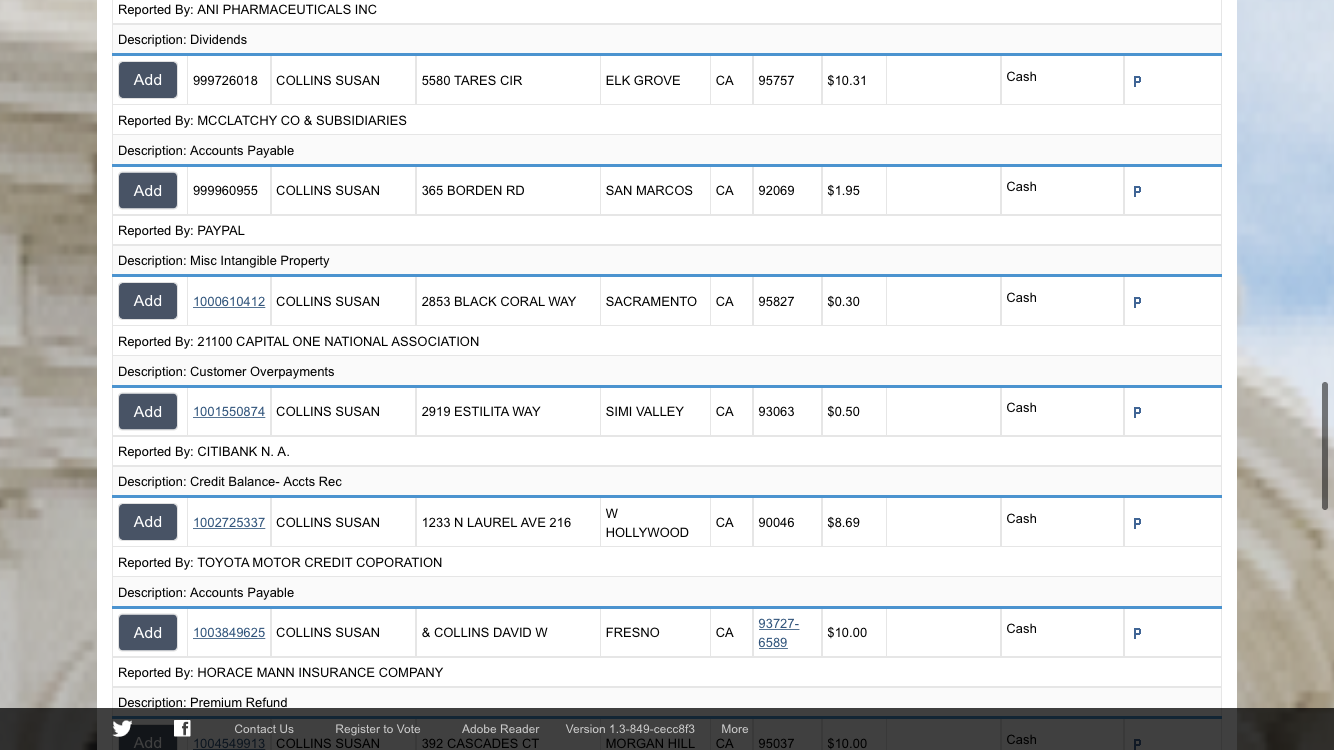1334x750 pixels.
Task: Click amount $8.69
Action: 843,522
